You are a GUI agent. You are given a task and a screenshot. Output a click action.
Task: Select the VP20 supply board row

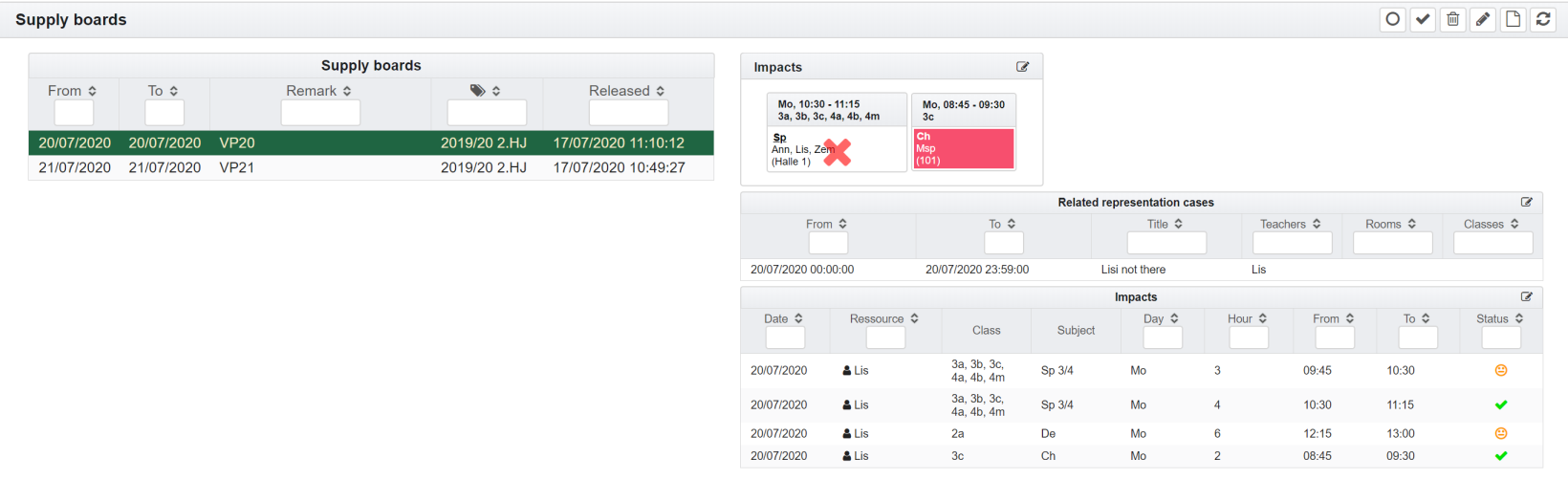(x=371, y=142)
